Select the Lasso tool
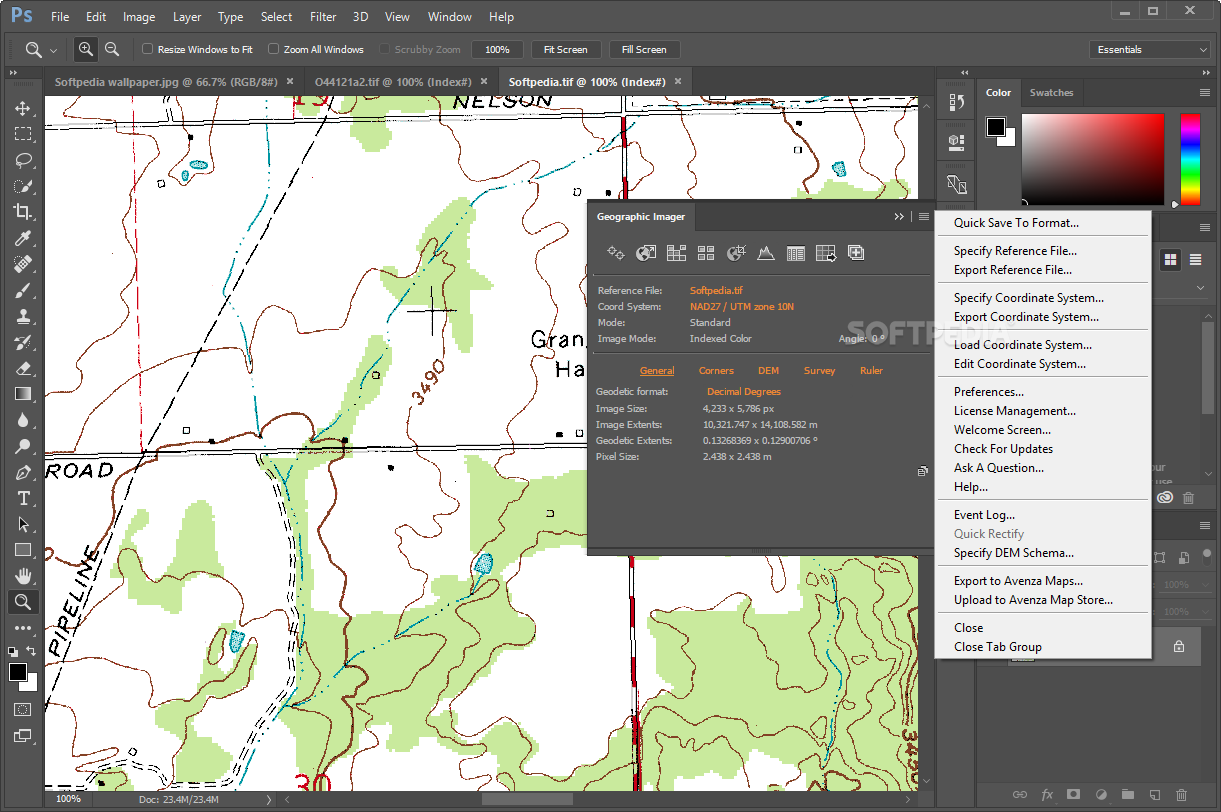The image size is (1221, 812). pos(22,160)
